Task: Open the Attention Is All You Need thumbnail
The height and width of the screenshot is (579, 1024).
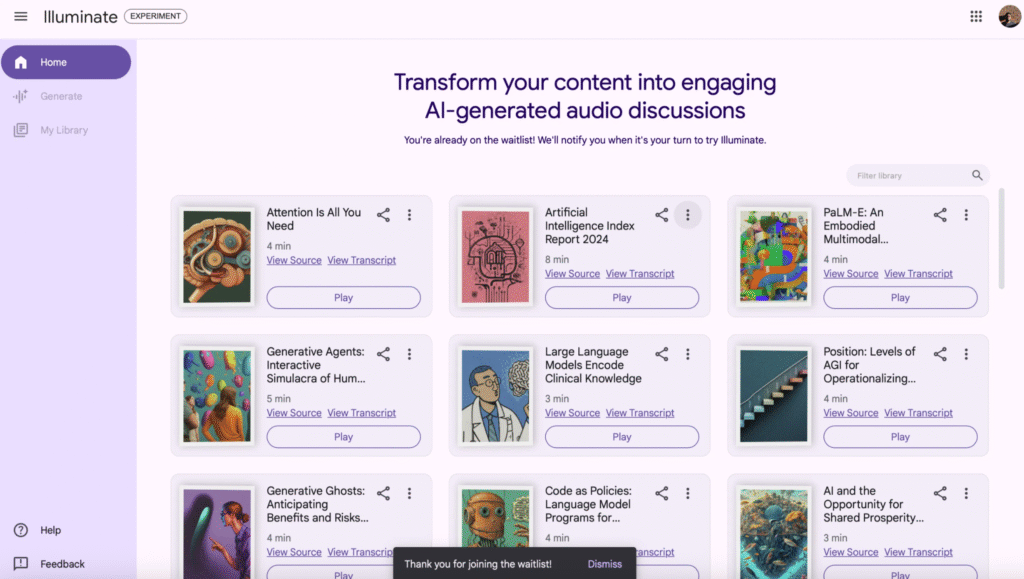Action: [217, 257]
